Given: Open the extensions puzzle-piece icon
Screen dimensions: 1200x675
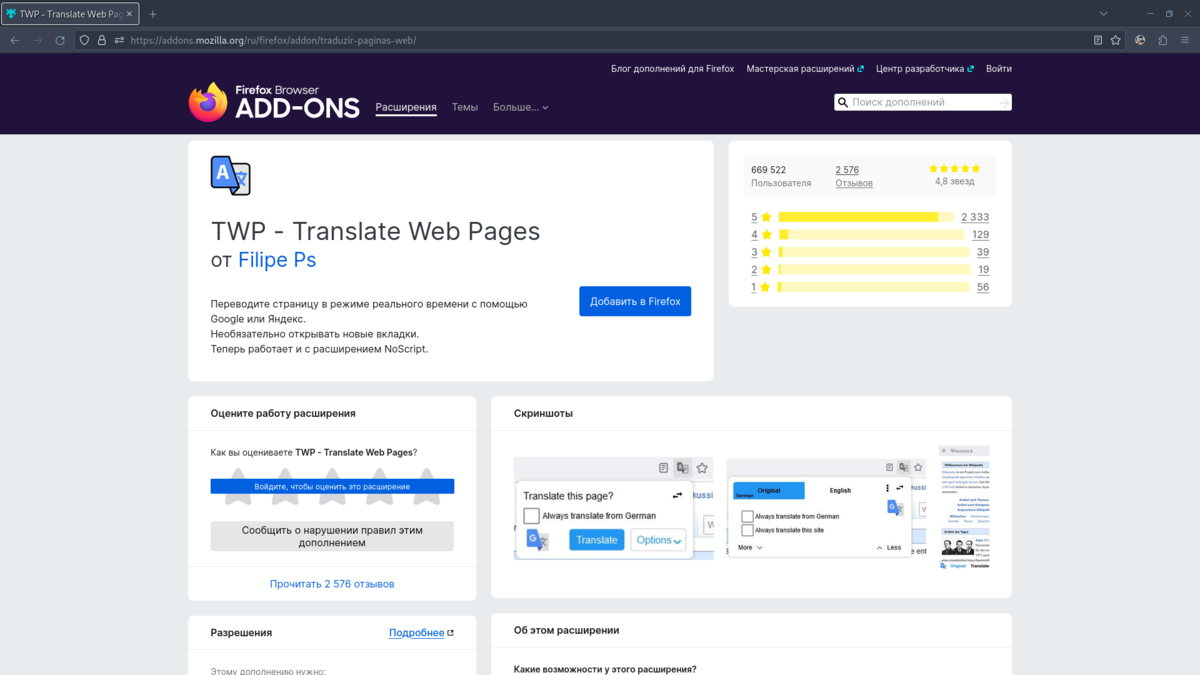Looking at the screenshot, I should pos(1162,40).
